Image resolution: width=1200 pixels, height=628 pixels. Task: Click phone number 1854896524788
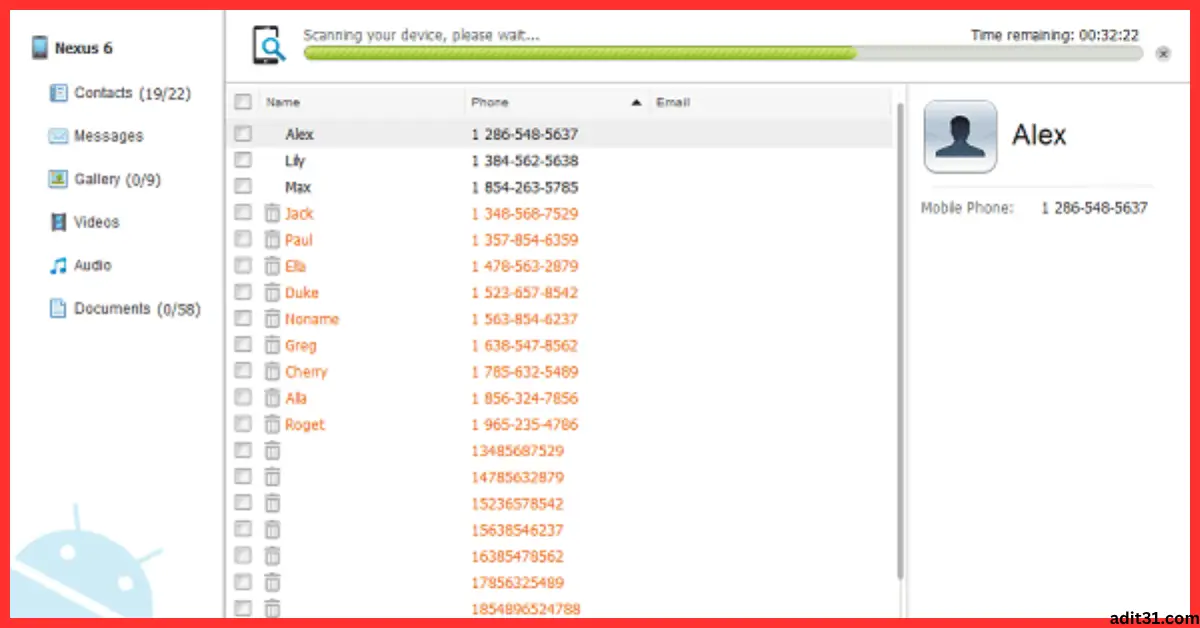pos(526,609)
